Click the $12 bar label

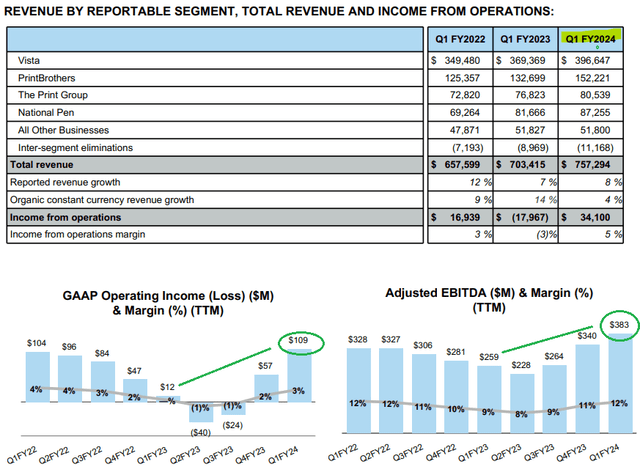coord(167,387)
